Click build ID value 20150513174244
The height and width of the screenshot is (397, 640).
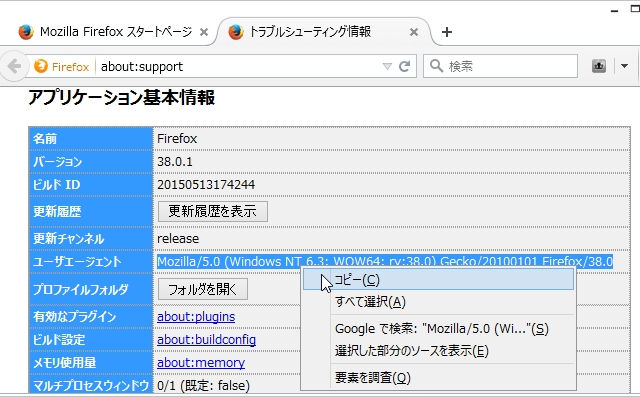pos(206,184)
